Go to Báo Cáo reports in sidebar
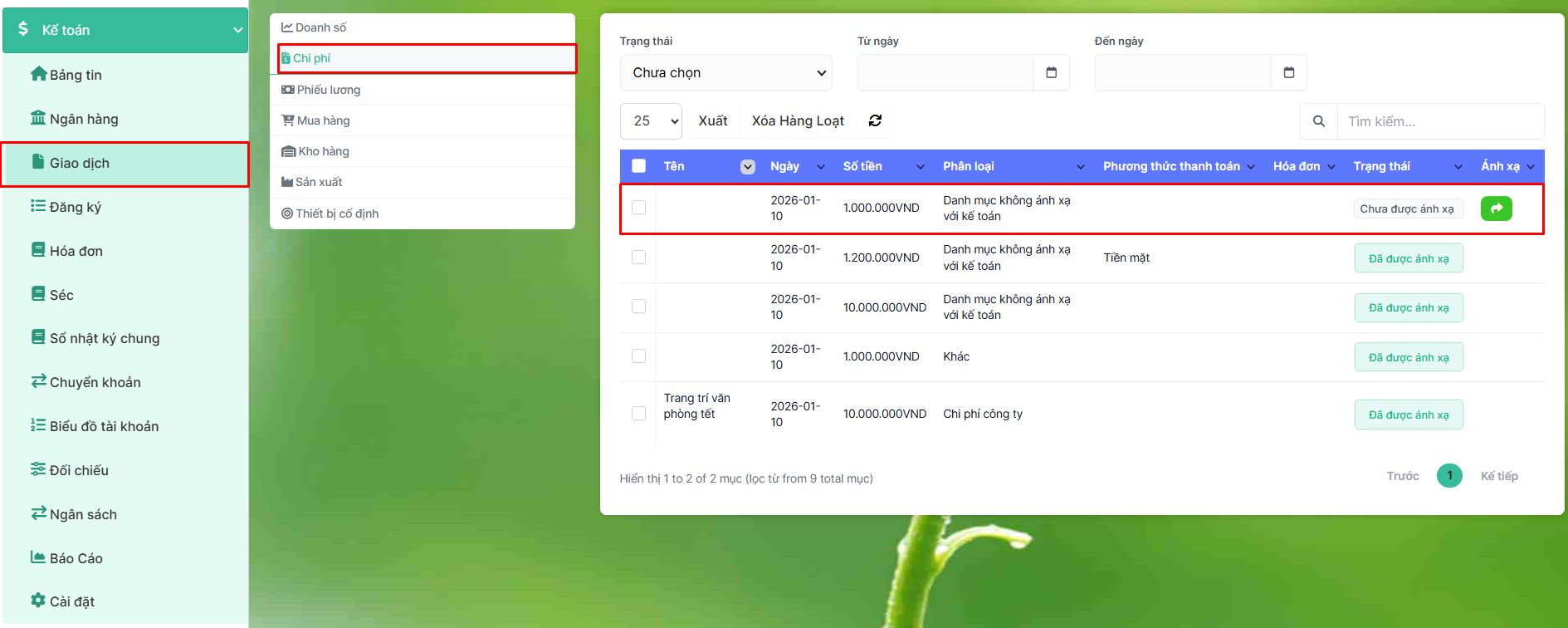Viewport: 1568px width, 628px height. 76,558
